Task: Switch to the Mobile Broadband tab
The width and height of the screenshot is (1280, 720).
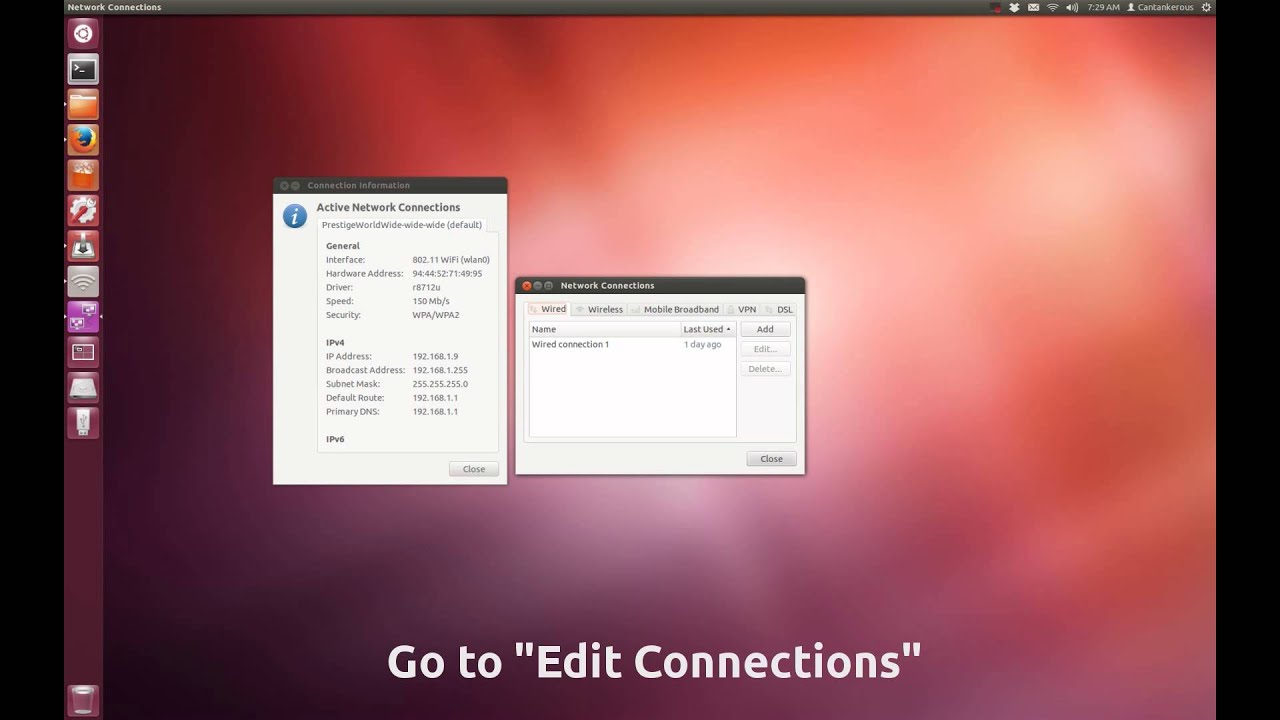Action: [x=675, y=309]
